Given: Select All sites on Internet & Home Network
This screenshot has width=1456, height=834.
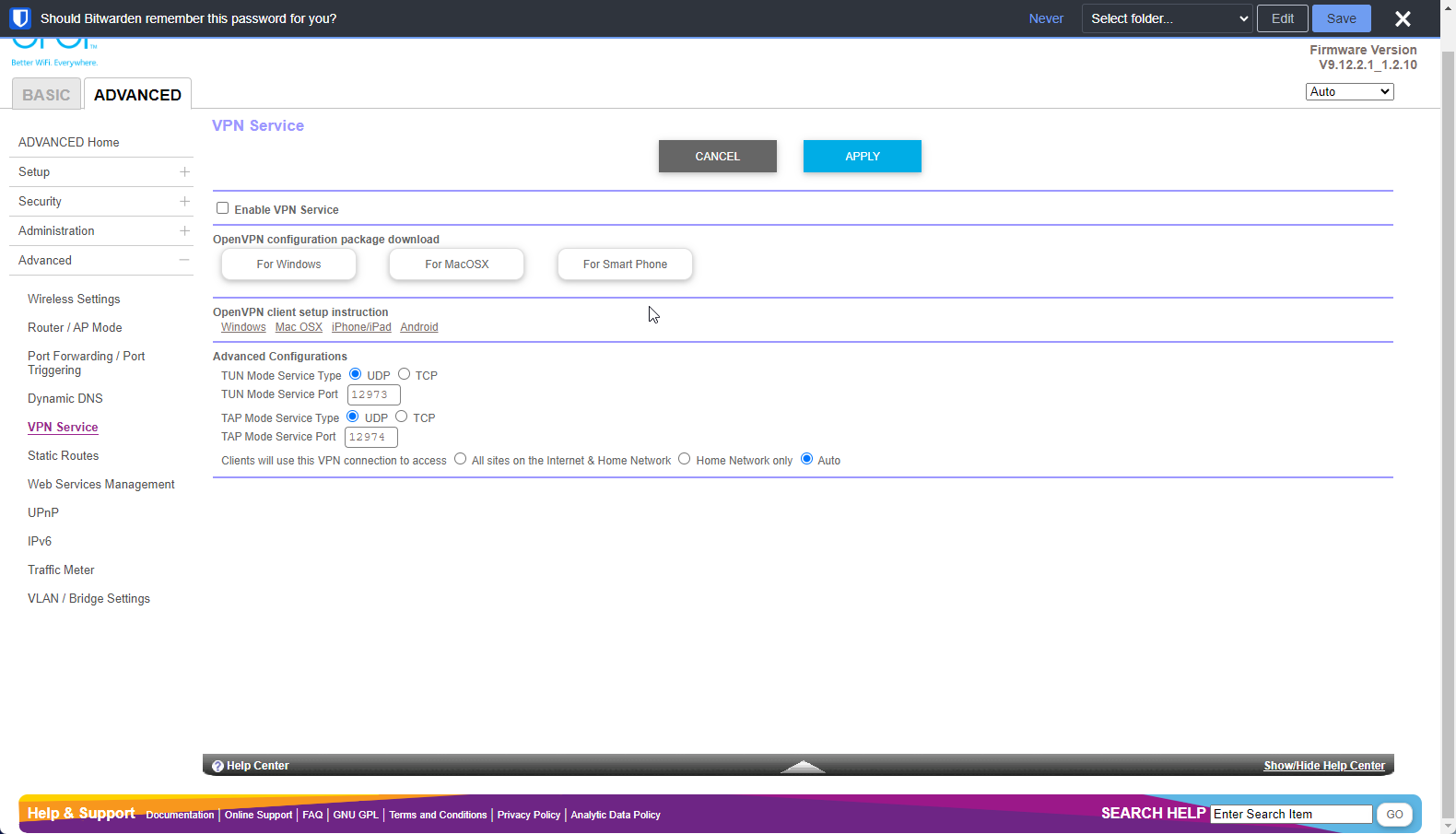Looking at the screenshot, I should (x=460, y=459).
